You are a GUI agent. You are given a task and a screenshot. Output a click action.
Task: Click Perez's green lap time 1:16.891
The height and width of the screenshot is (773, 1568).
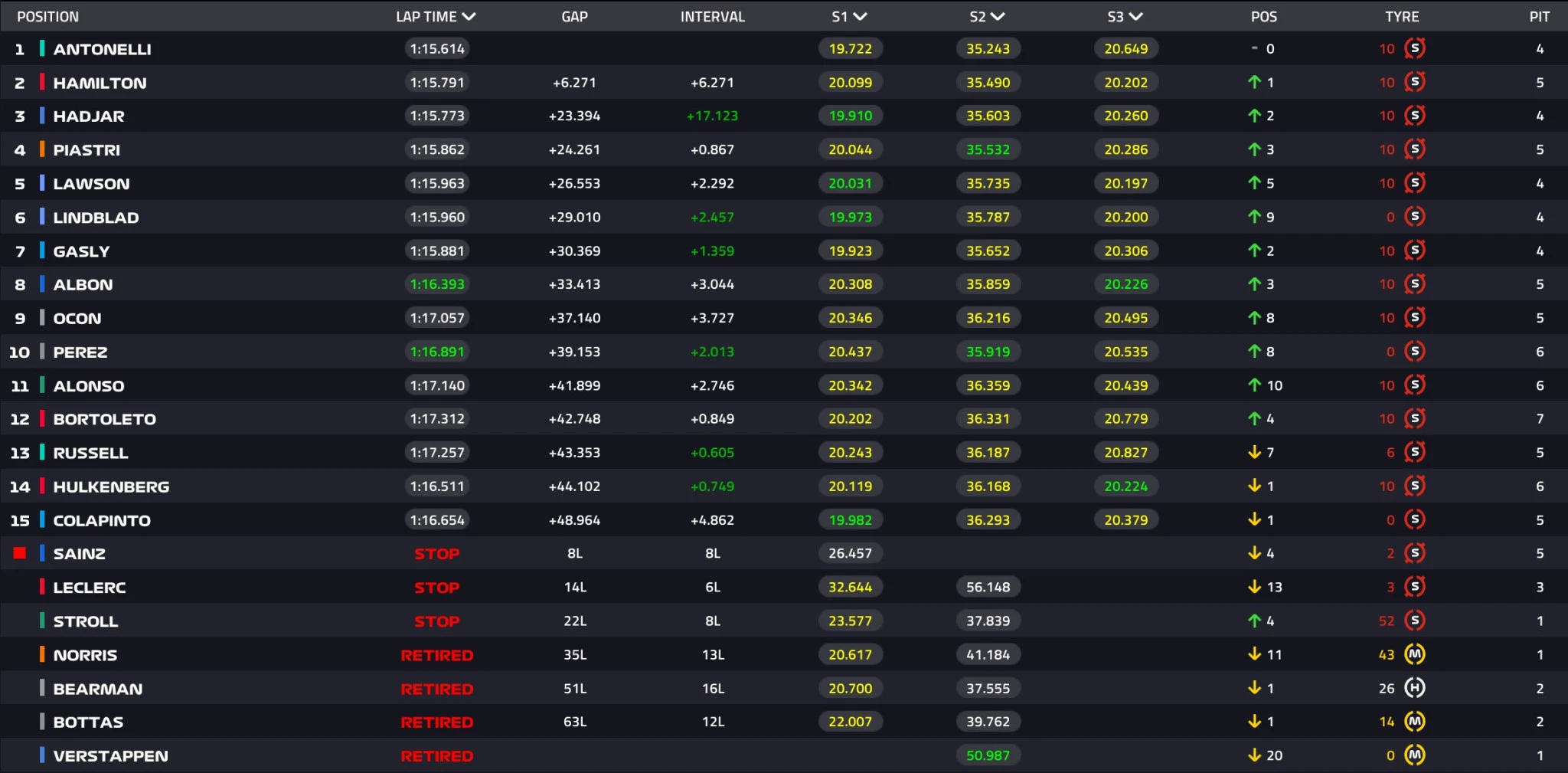(x=437, y=352)
